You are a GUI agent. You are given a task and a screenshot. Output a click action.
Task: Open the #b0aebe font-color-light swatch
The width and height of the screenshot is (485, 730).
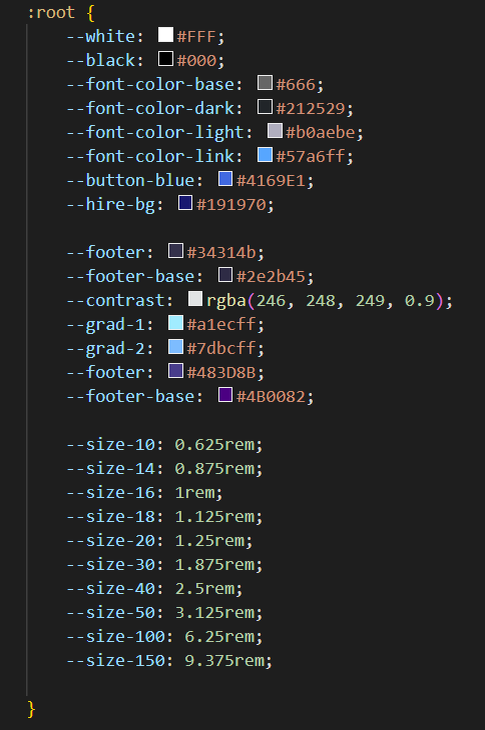click(x=275, y=130)
